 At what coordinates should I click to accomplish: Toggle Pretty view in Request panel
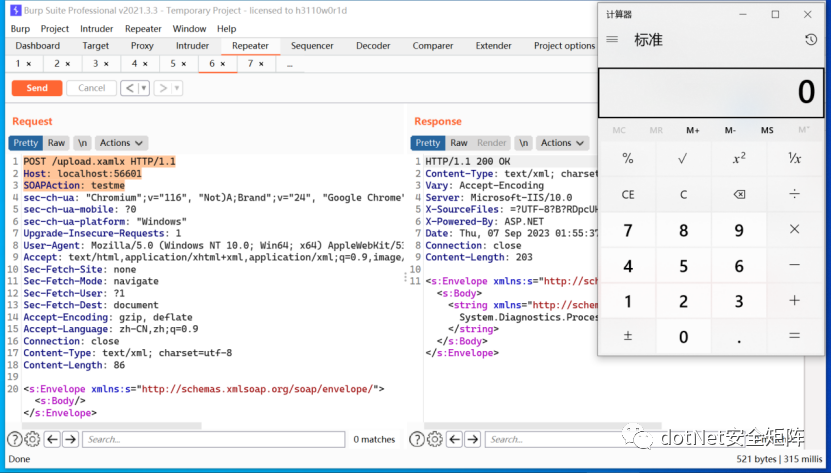(x=26, y=143)
